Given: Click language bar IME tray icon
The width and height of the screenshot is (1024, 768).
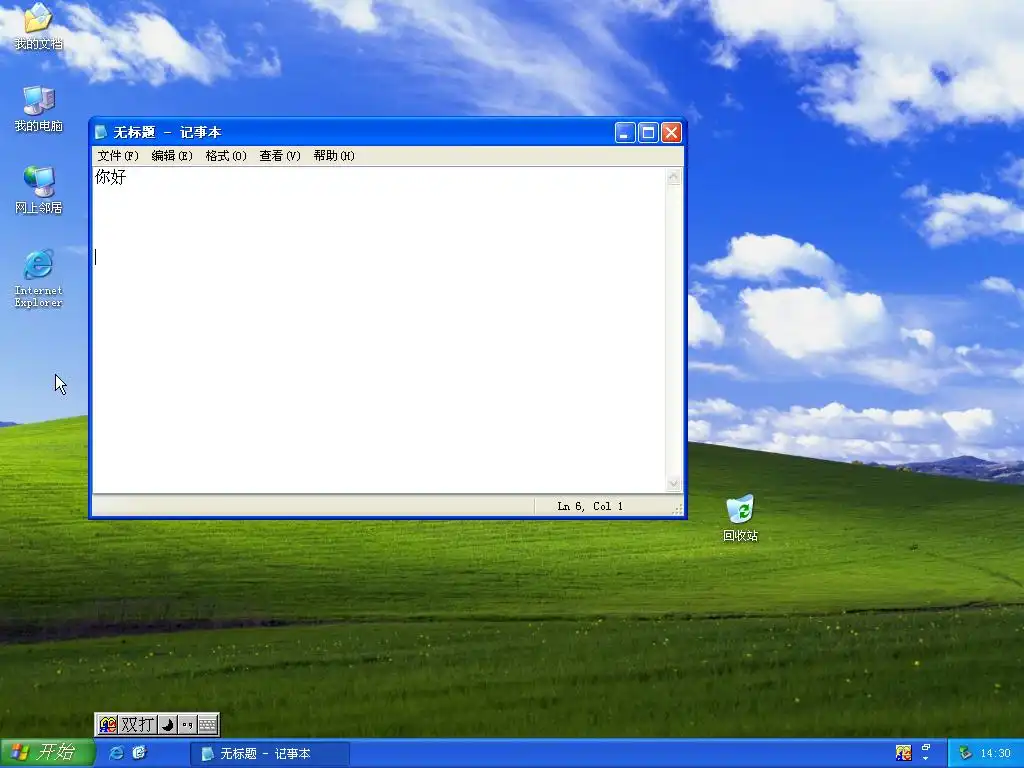Looking at the screenshot, I should (903, 753).
